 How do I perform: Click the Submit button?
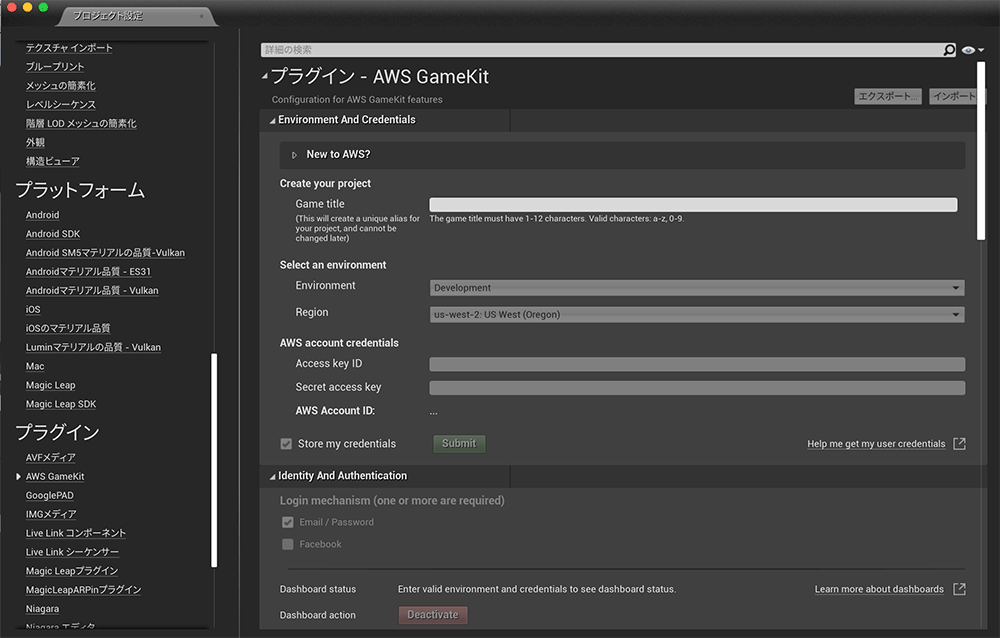click(459, 443)
